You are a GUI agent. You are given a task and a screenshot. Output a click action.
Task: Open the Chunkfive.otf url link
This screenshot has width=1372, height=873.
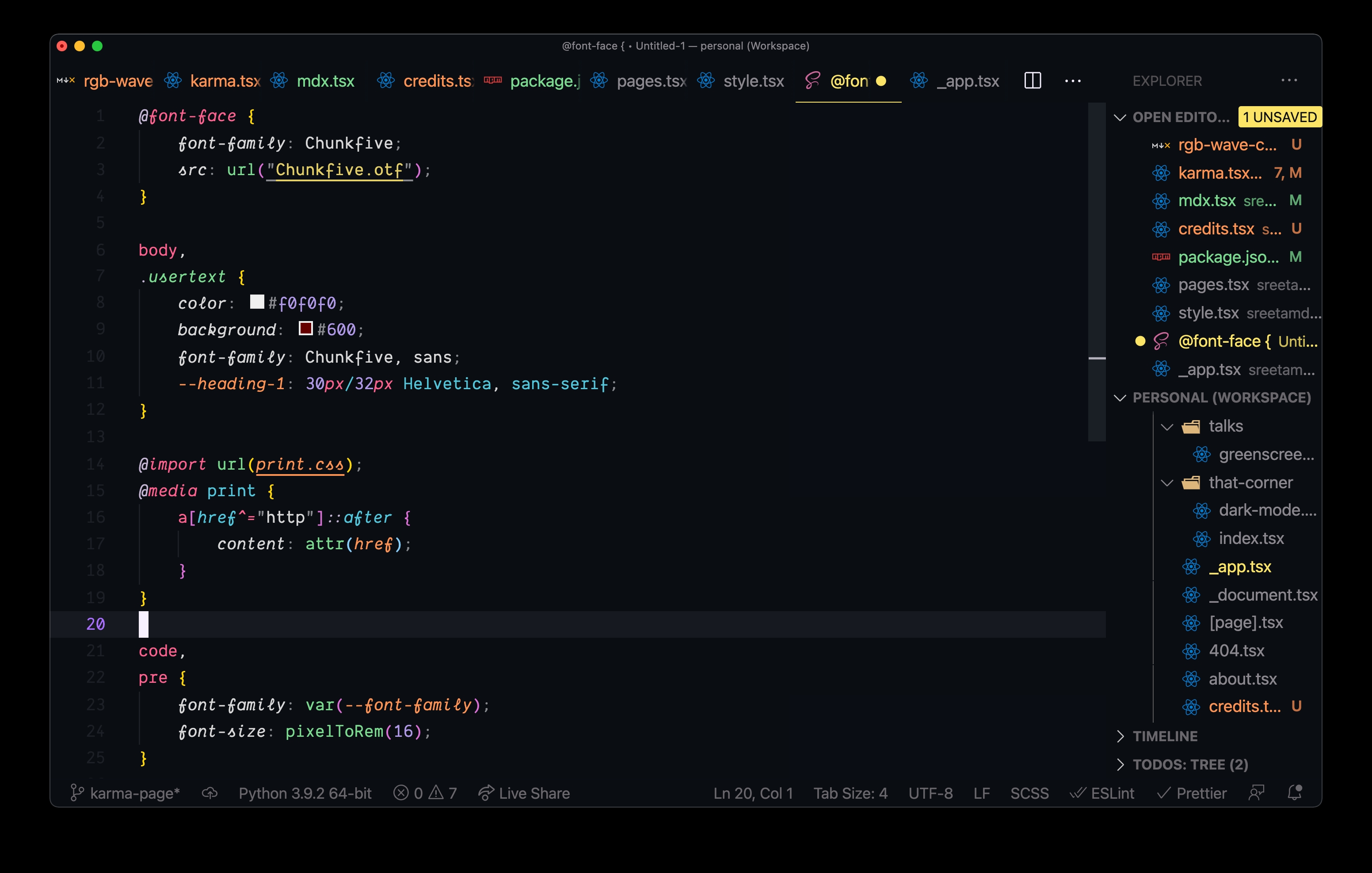pyautogui.click(x=339, y=170)
